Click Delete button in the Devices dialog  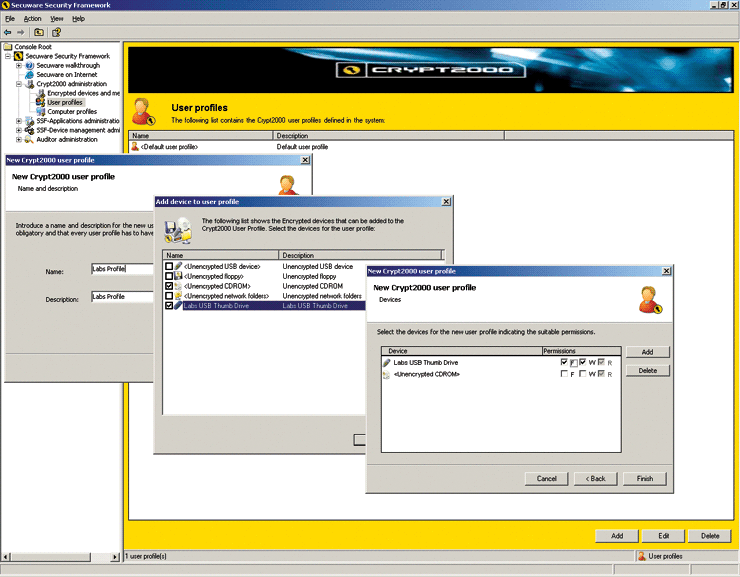point(648,371)
